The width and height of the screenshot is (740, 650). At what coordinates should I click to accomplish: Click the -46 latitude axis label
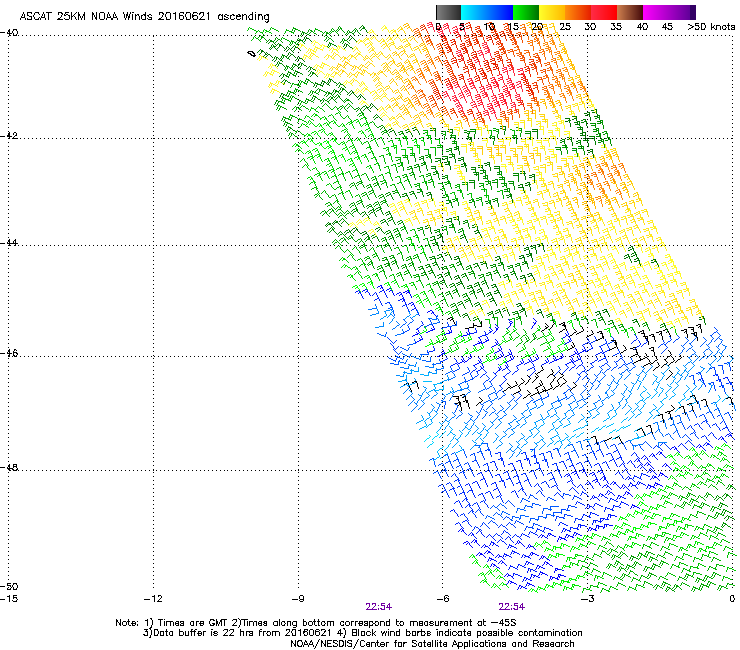(x=9, y=353)
